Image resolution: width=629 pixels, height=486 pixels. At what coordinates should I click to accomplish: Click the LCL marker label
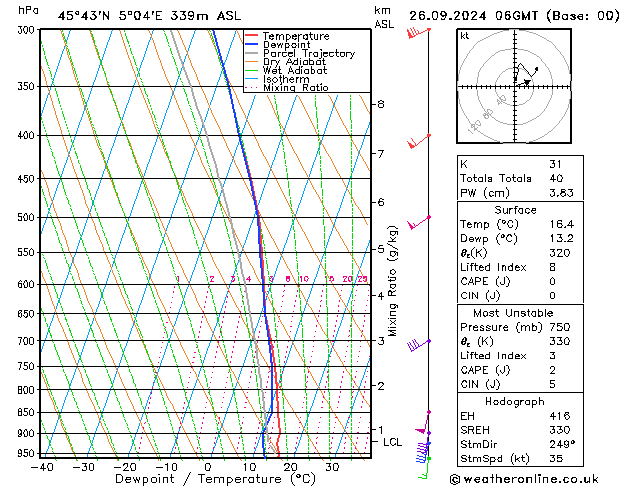click(392, 442)
